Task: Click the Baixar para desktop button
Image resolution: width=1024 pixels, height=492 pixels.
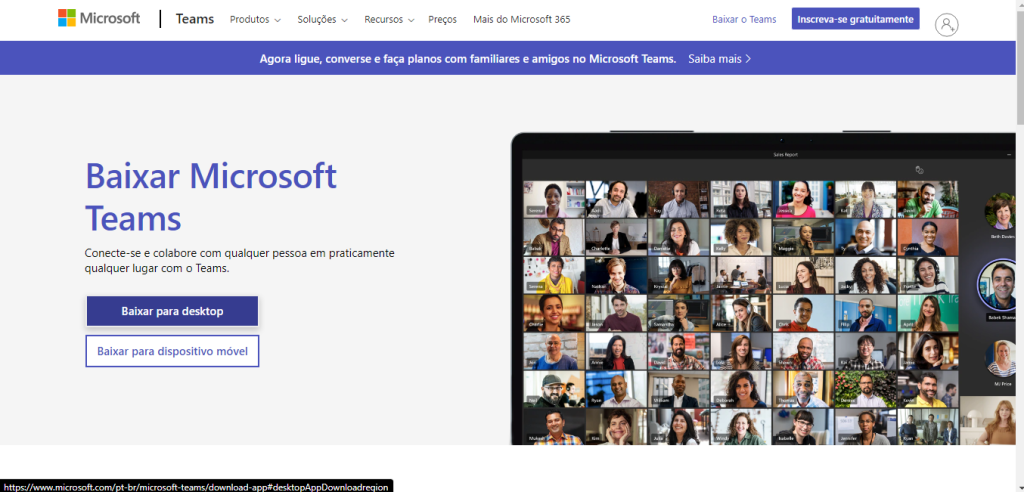Action: click(172, 311)
